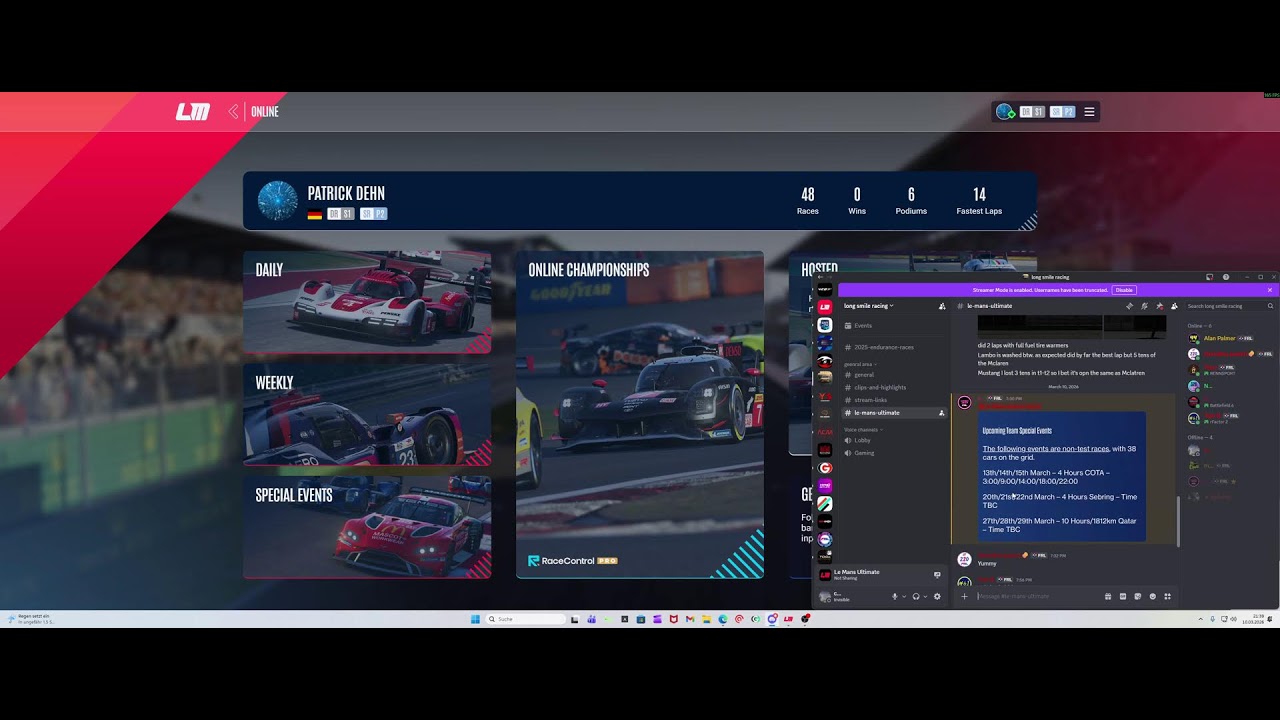Click Discord help icon in title bar
Image resolution: width=1280 pixels, height=720 pixels.
(x=1225, y=277)
